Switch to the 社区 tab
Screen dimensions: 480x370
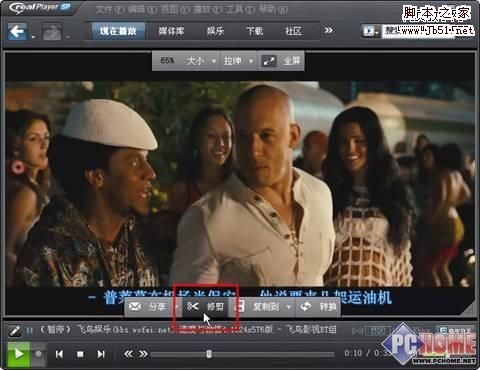tap(293, 31)
